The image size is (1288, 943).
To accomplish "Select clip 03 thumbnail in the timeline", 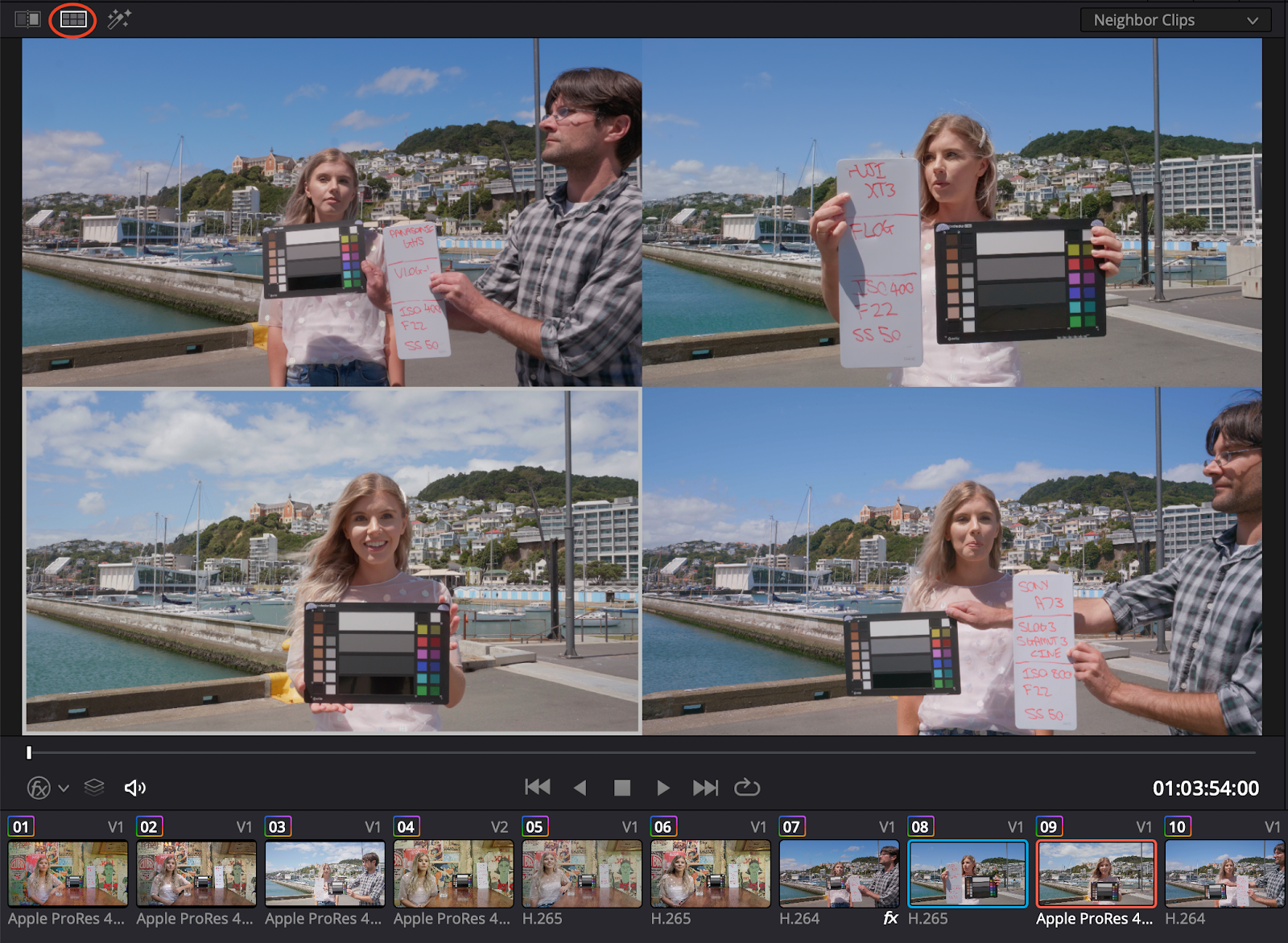I will coord(324,874).
